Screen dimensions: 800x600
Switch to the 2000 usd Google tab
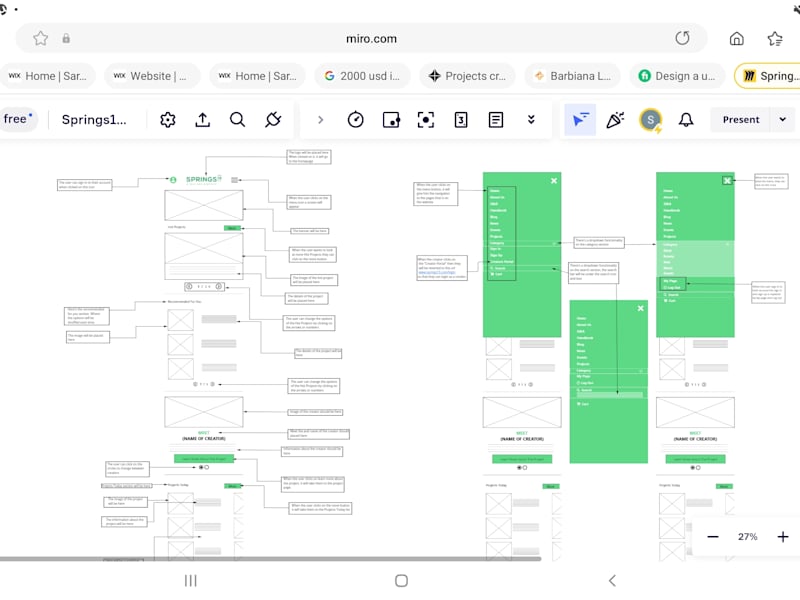pos(363,76)
